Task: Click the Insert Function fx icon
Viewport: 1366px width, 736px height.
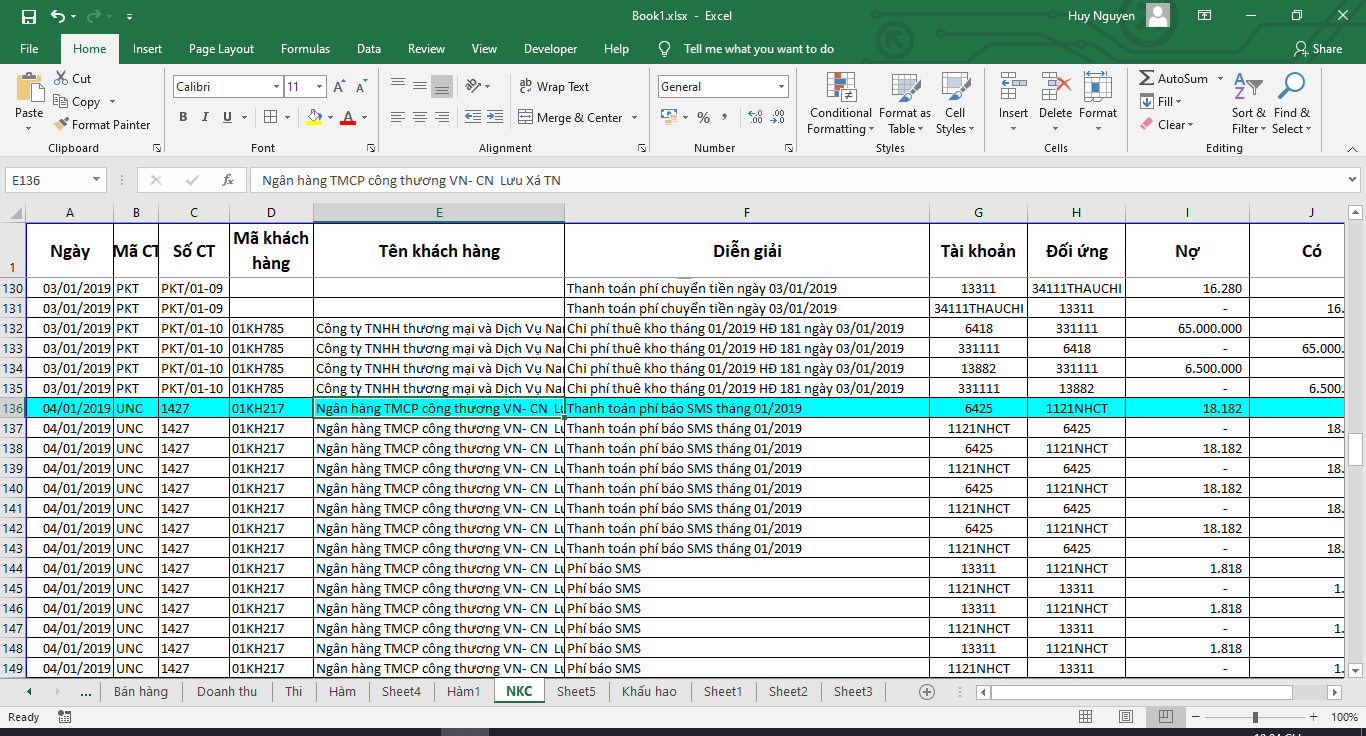Action: coord(228,180)
